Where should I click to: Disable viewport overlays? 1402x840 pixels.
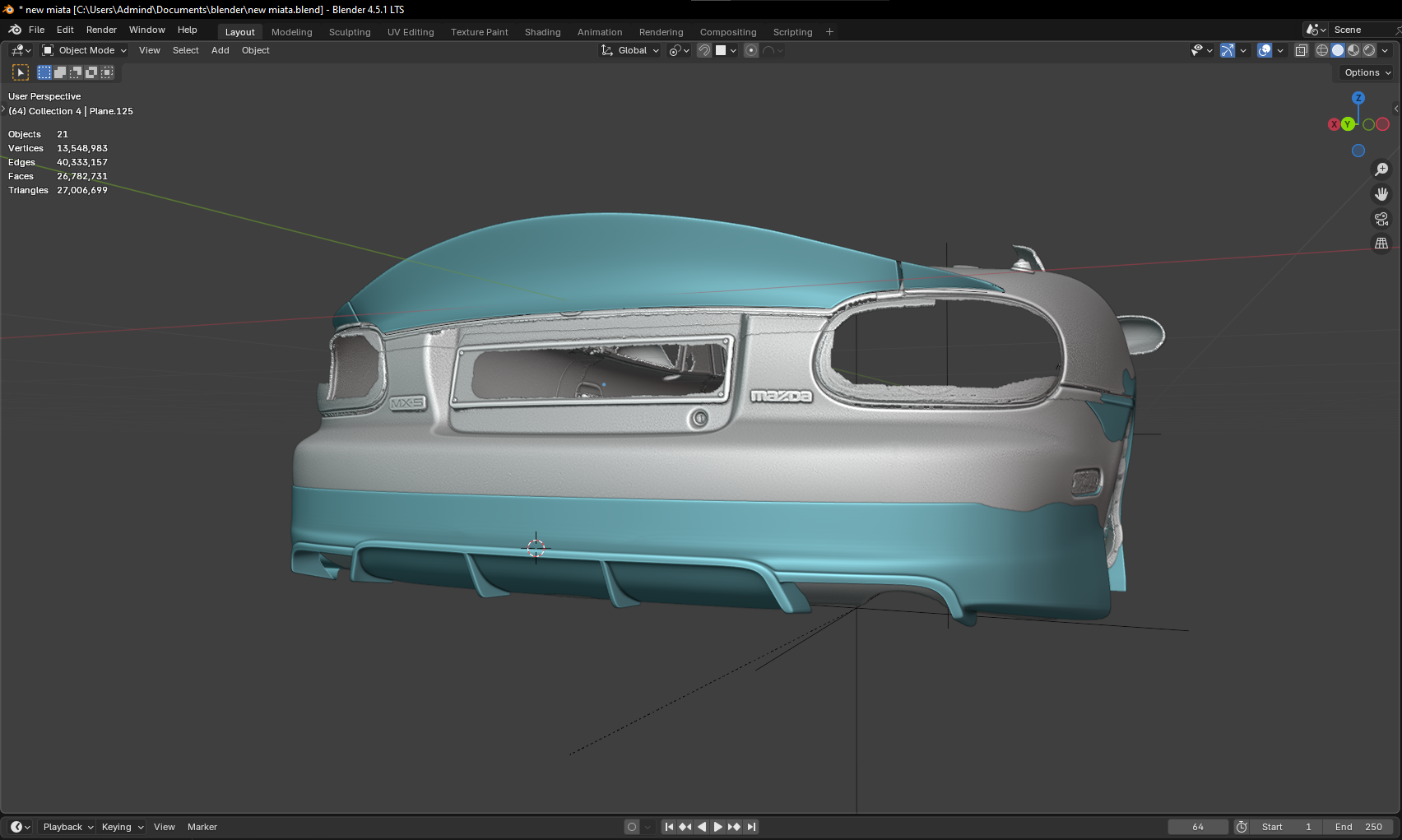1265,50
